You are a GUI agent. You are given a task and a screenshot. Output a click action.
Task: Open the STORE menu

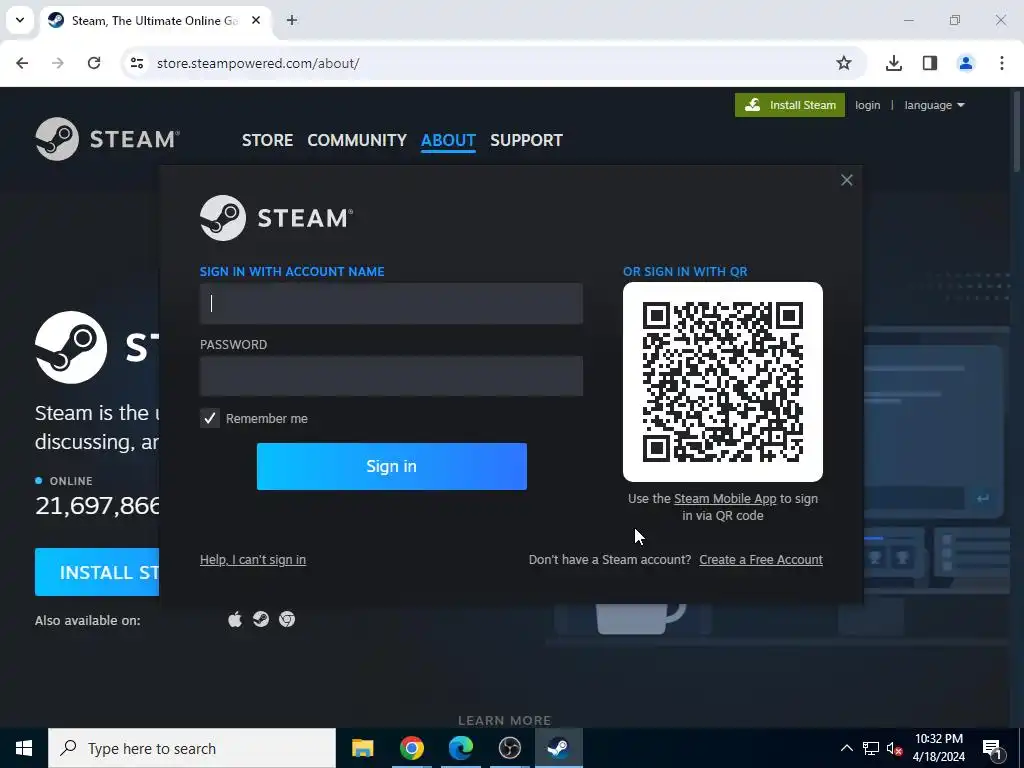click(x=267, y=140)
